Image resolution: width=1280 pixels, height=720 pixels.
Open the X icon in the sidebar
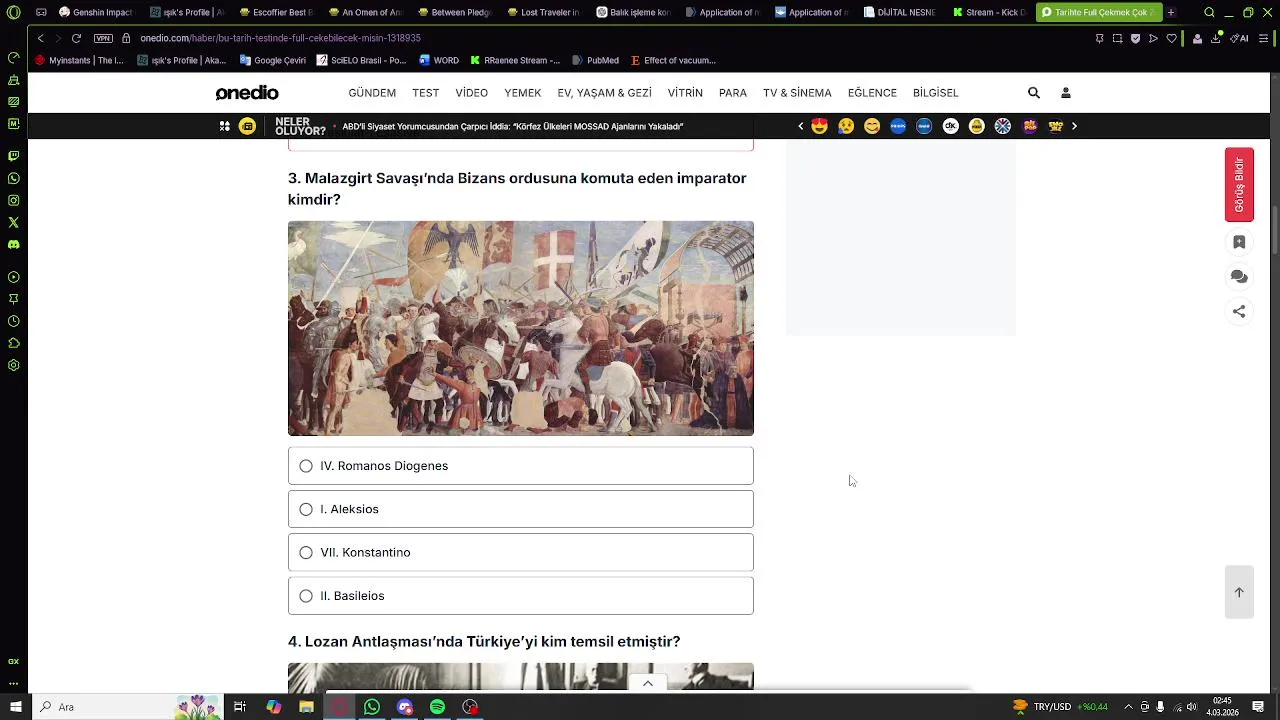[13, 222]
